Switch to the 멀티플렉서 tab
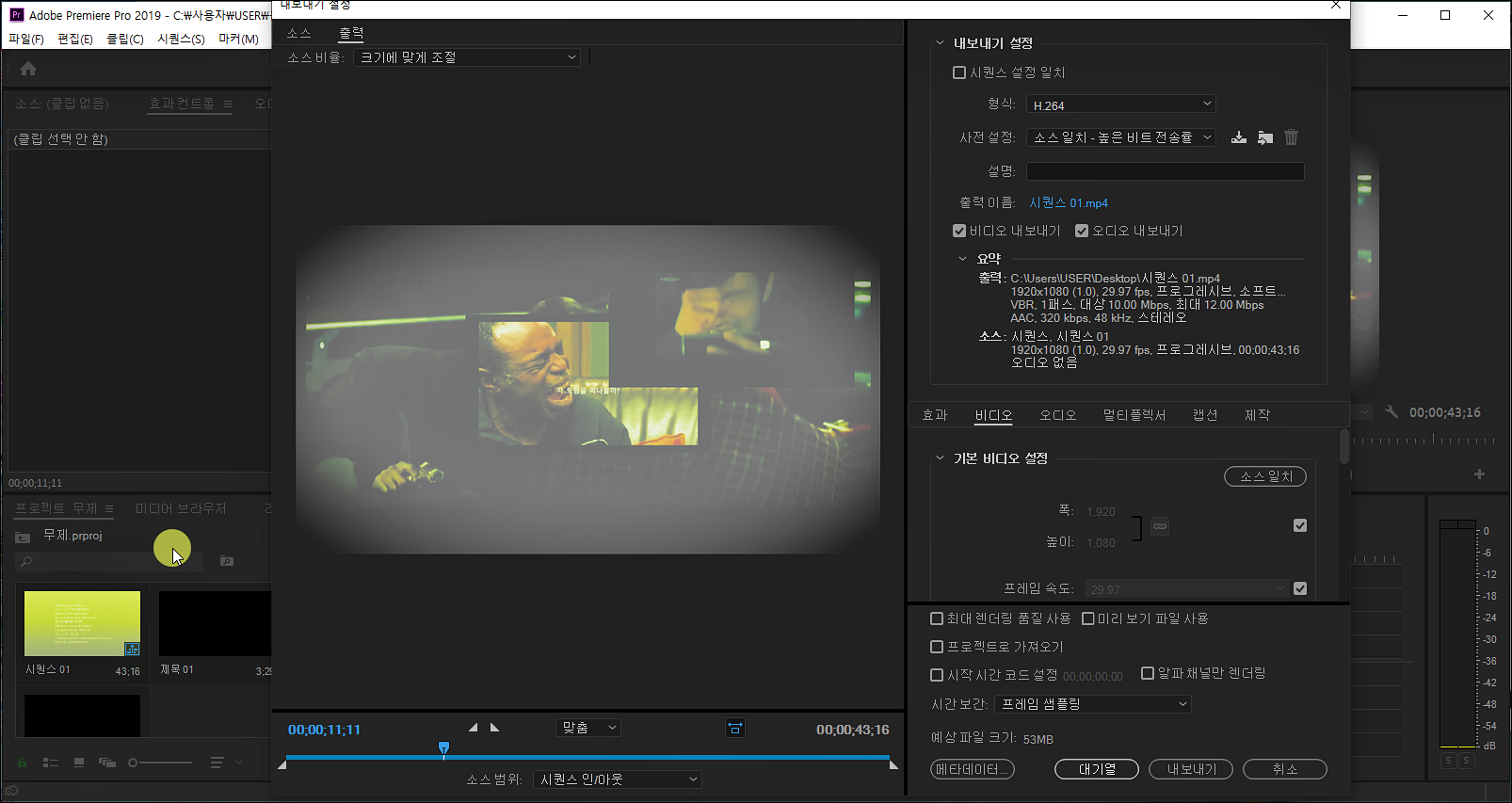Screen dimensions: 1512x803 [1134, 415]
